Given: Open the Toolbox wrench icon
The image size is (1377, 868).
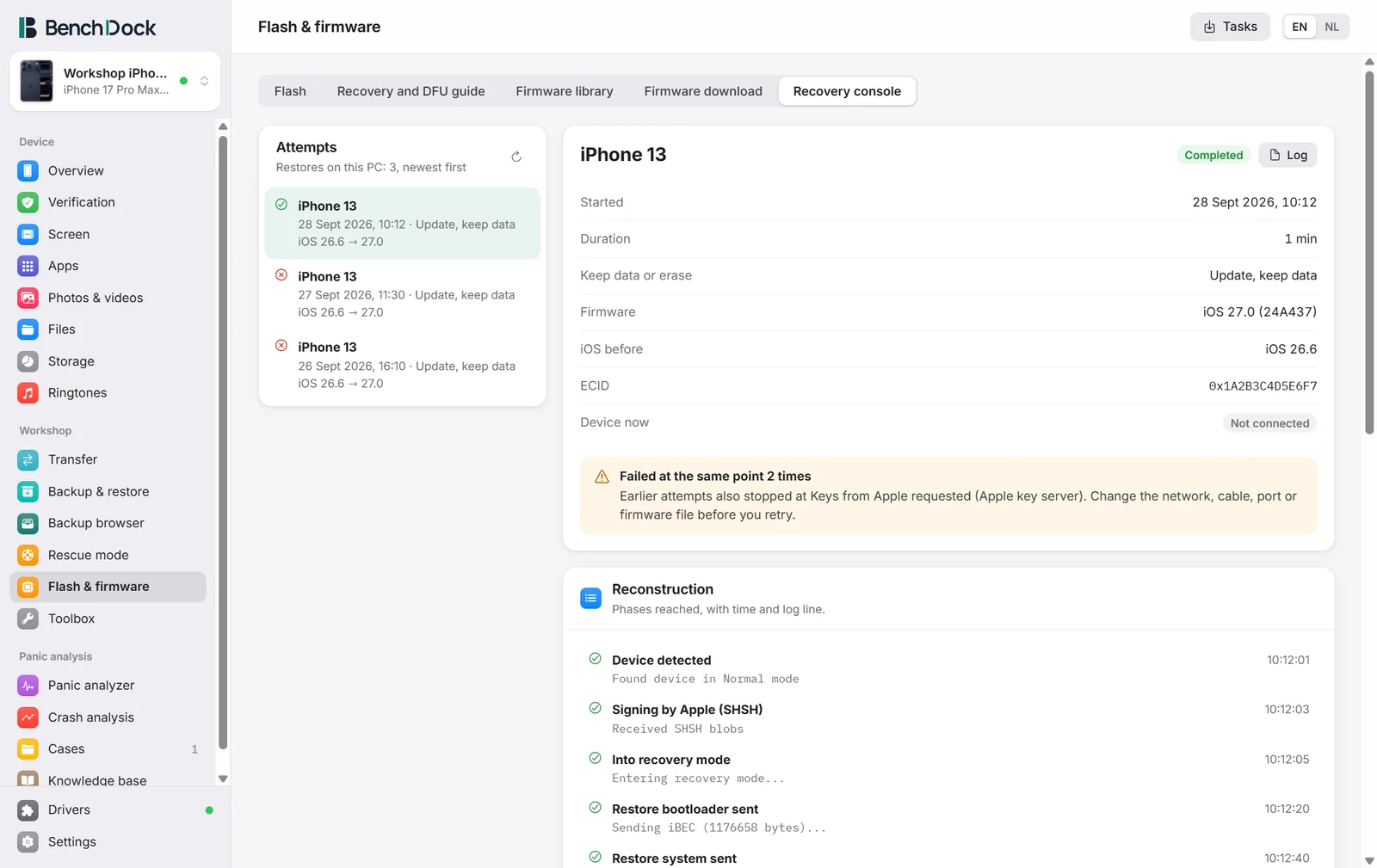Looking at the screenshot, I should coord(28,619).
